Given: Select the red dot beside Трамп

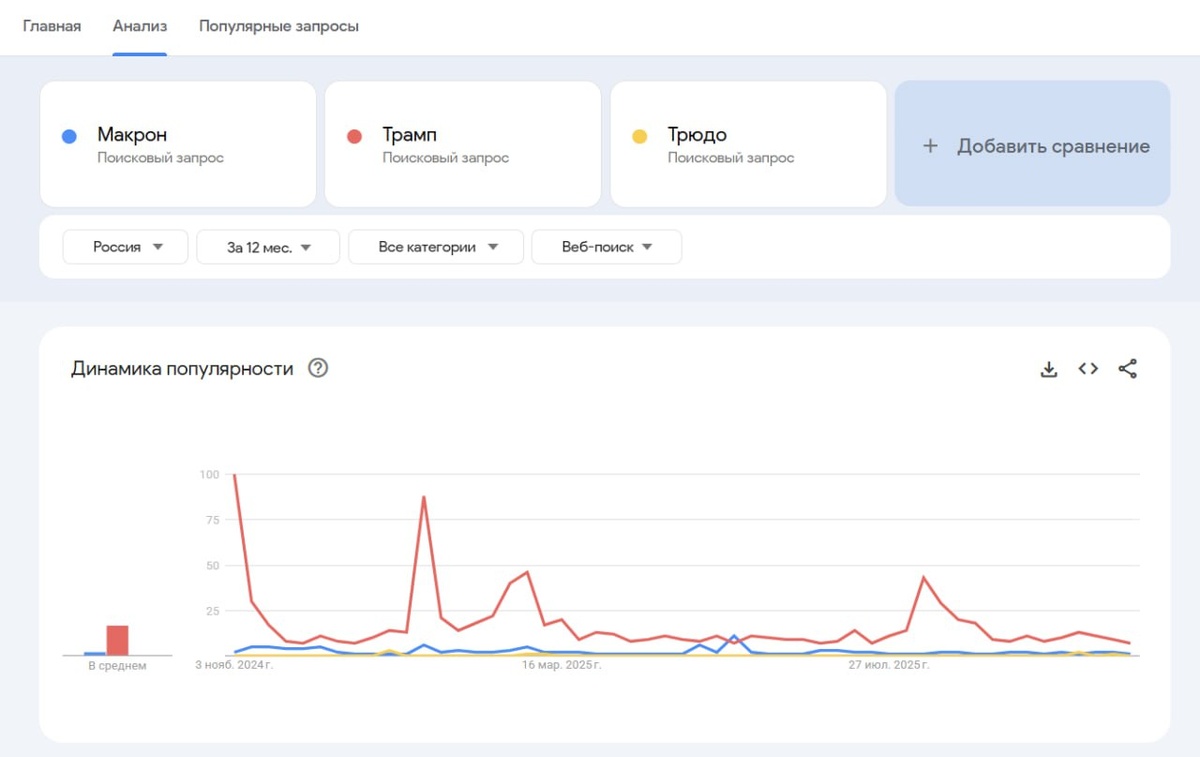Looking at the screenshot, I should tap(354, 137).
